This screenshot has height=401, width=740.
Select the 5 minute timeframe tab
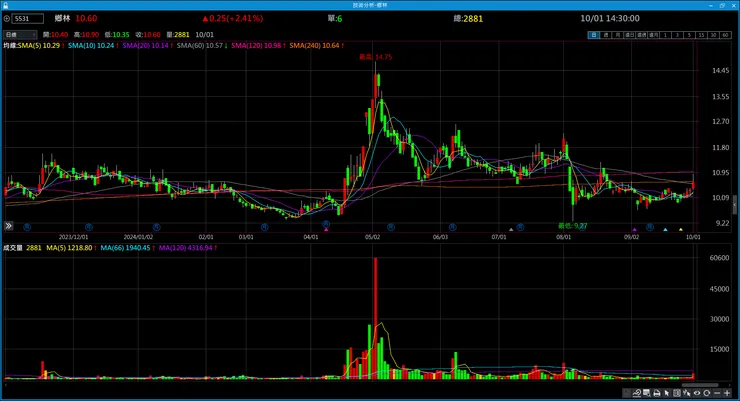[690, 35]
